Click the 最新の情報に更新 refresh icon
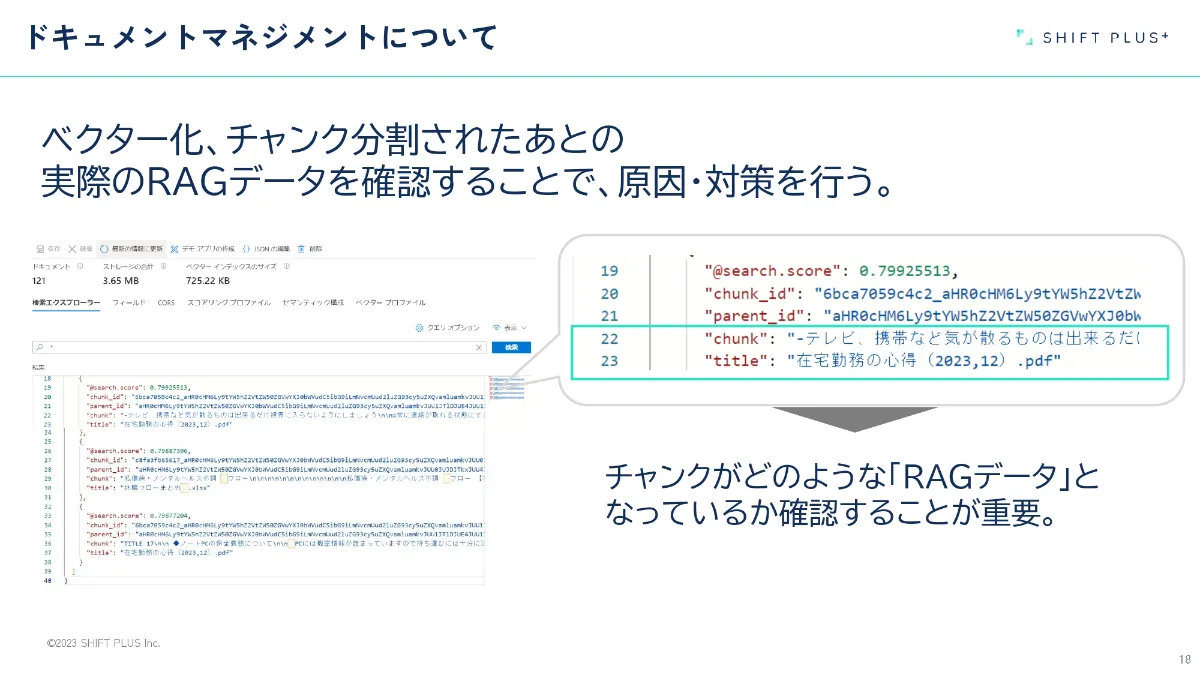Viewport: 1200px width, 675px height. click(104, 249)
